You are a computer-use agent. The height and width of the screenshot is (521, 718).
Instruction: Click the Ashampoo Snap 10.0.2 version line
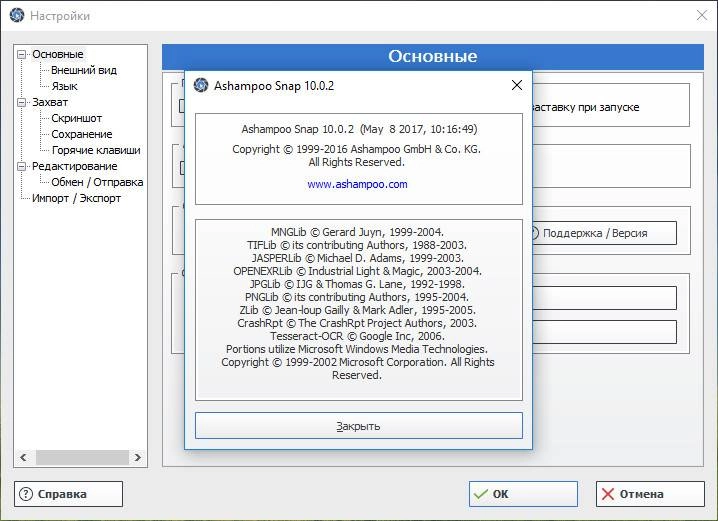[x=359, y=129]
